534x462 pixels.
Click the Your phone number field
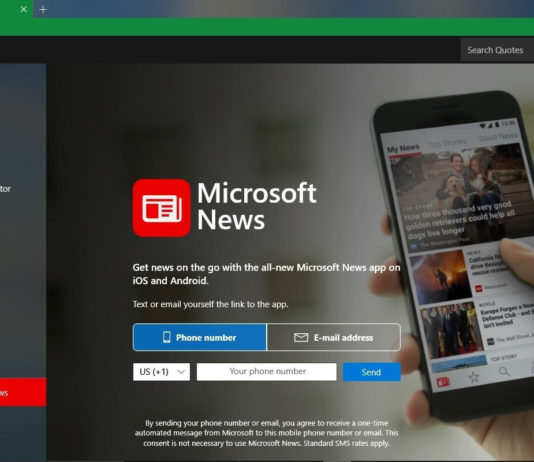[267, 372]
